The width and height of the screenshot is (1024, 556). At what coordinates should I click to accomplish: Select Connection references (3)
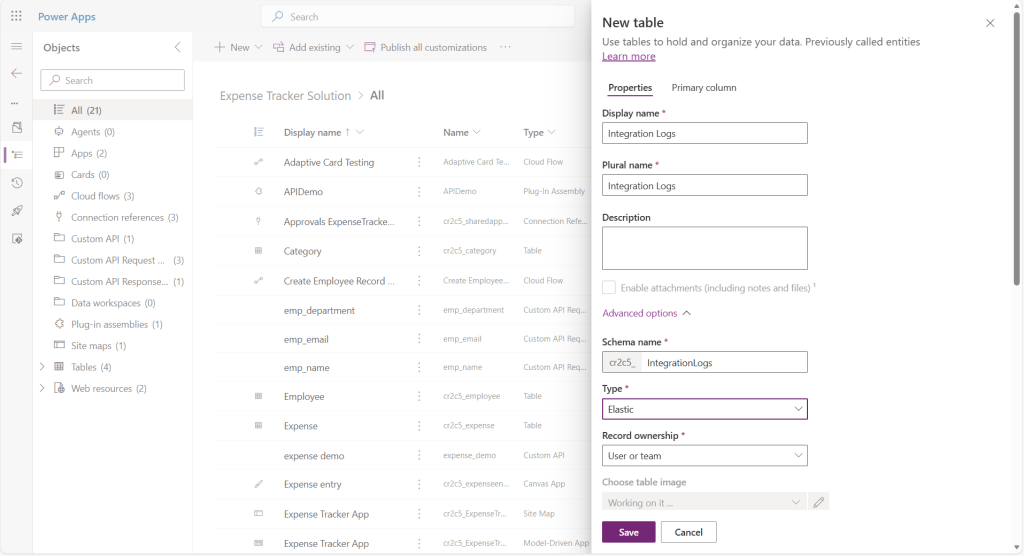[113, 217]
